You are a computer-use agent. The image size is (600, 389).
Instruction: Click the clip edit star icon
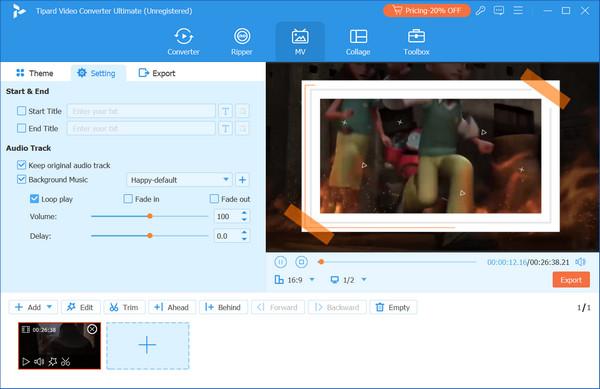(x=52, y=361)
